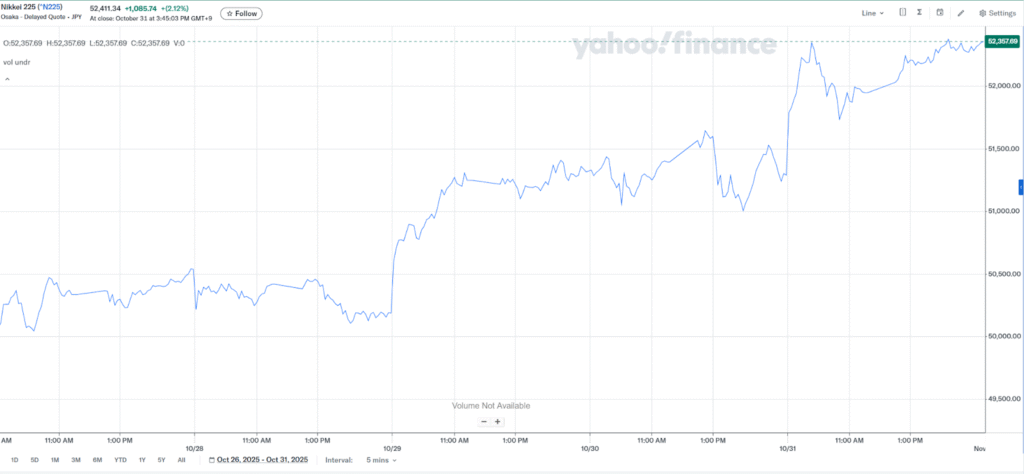Open chart Settings gear
Screen dimensions: 1024x474
coord(996,13)
